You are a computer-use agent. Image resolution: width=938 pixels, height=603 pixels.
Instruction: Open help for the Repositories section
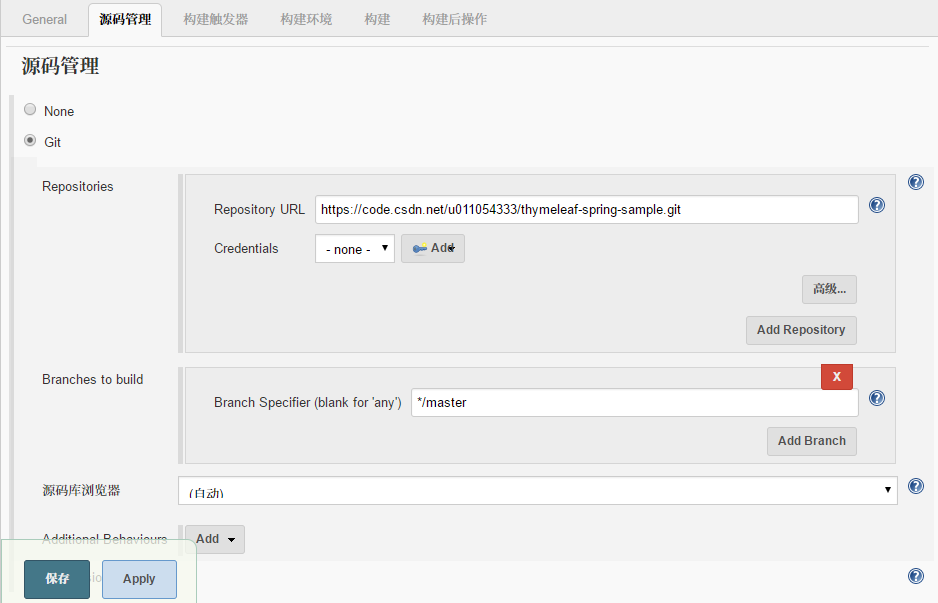click(915, 182)
